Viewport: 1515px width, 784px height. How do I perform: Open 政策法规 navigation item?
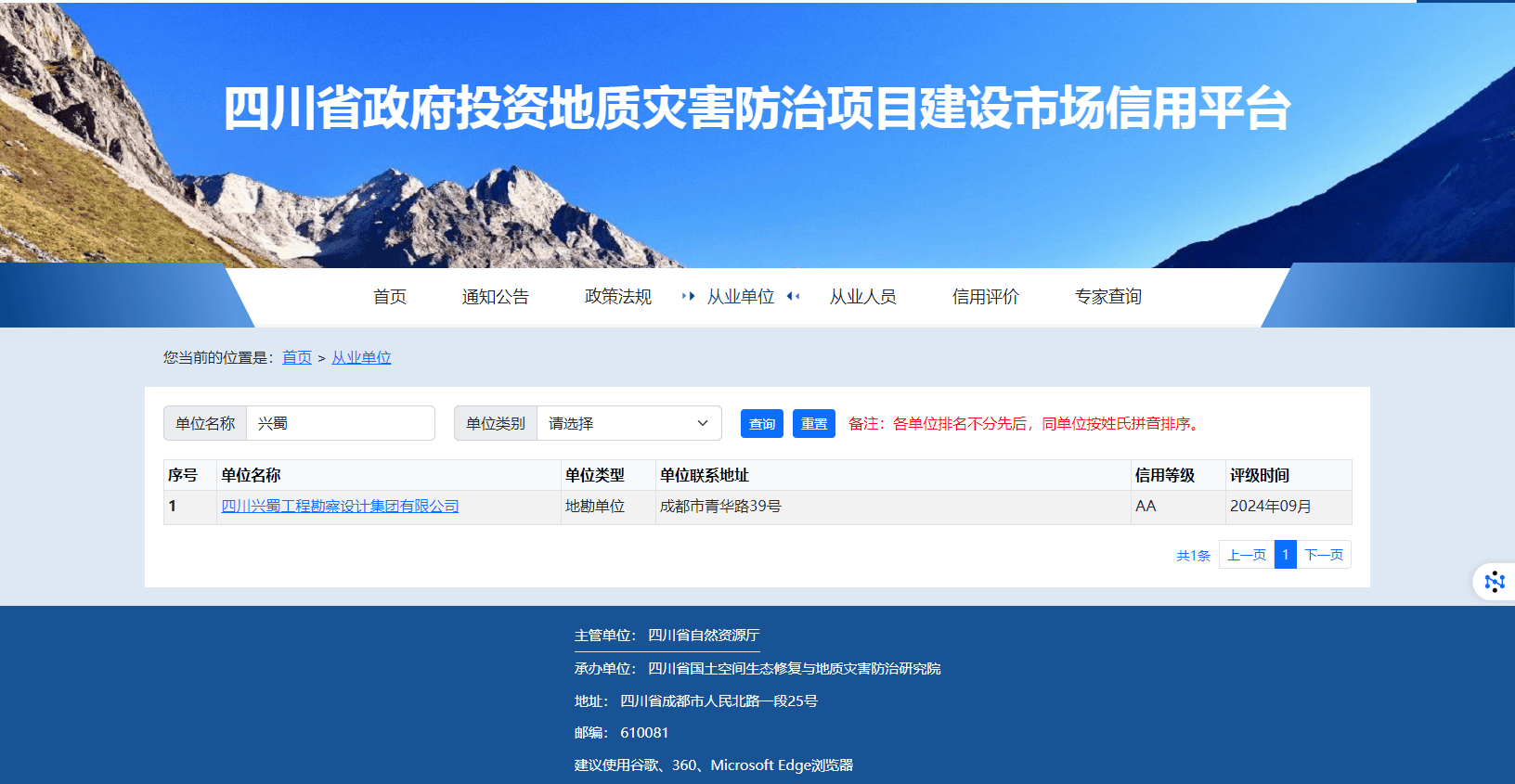coord(617,297)
